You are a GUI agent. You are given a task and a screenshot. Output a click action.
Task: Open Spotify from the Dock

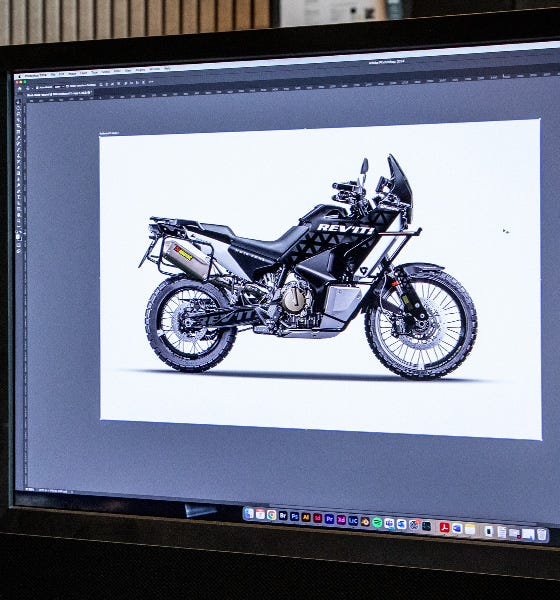click(x=377, y=522)
